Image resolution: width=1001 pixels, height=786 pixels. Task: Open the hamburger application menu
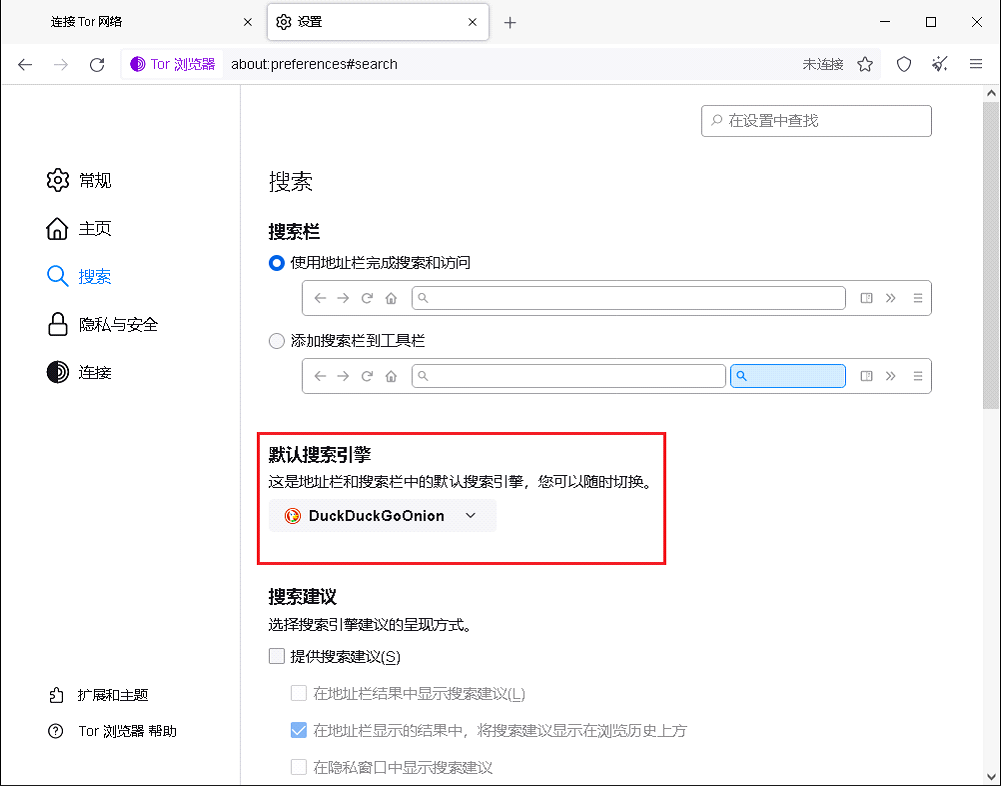(x=975, y=64)
